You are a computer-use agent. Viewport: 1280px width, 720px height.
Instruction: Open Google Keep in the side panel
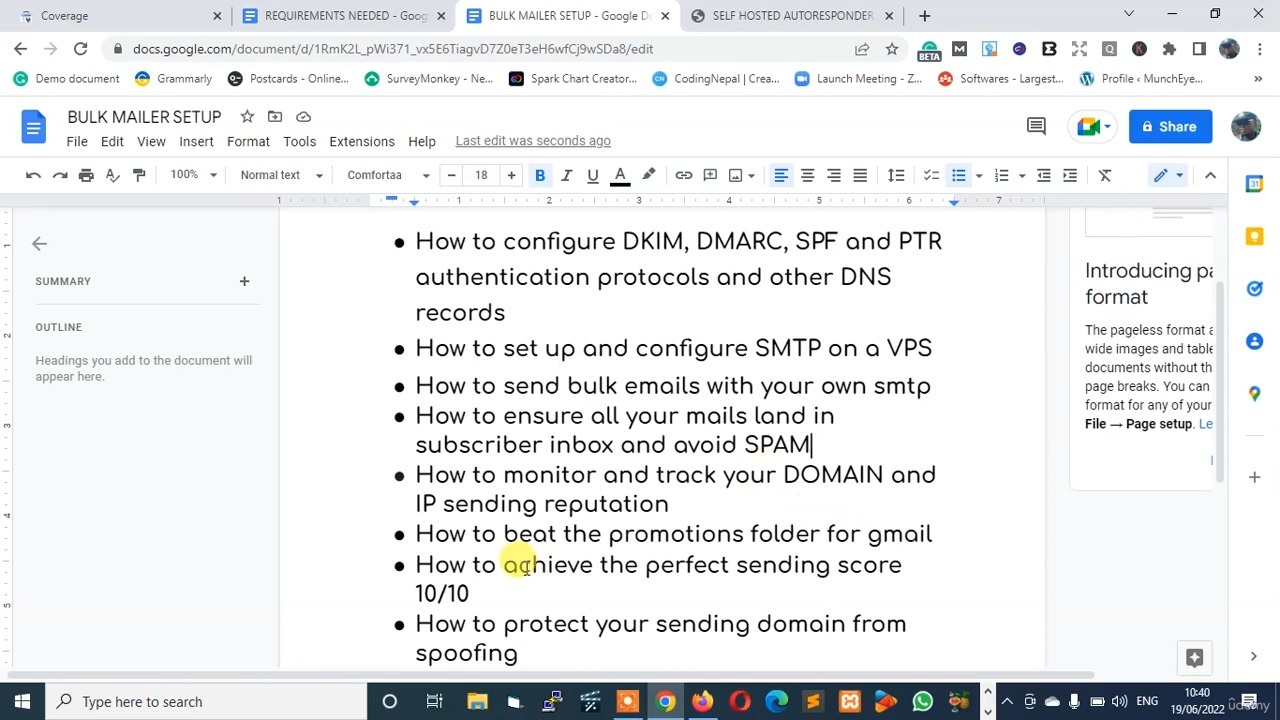1254,236
